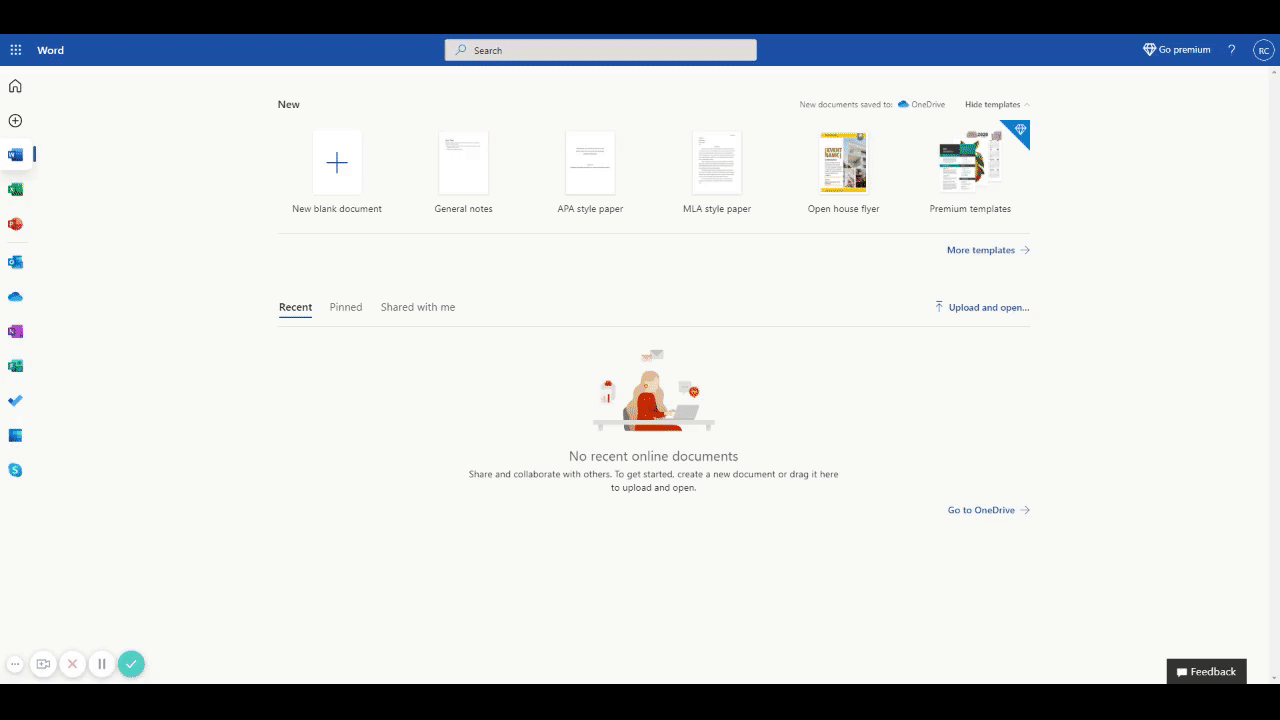This screenshot has width=1280, height=720.
Task: Open the Create new app launcher plus icon
Action: click(15, 120)
